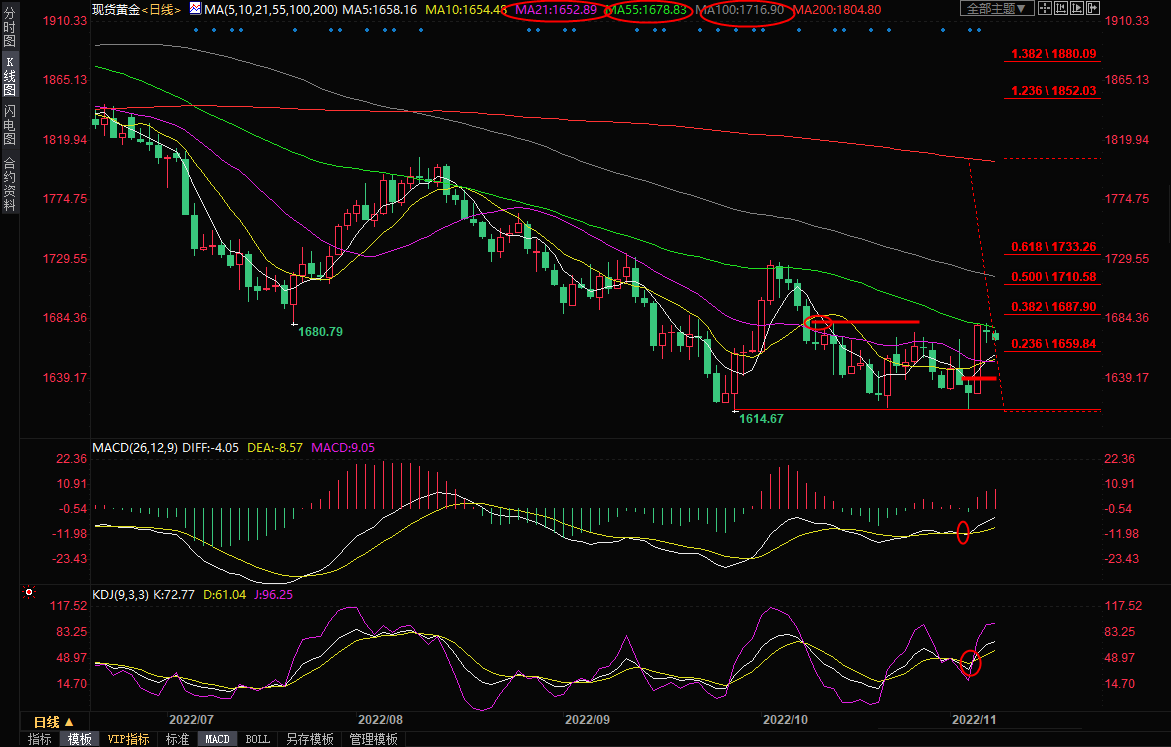Enable the 标准 template option

[x=177, y=739]
